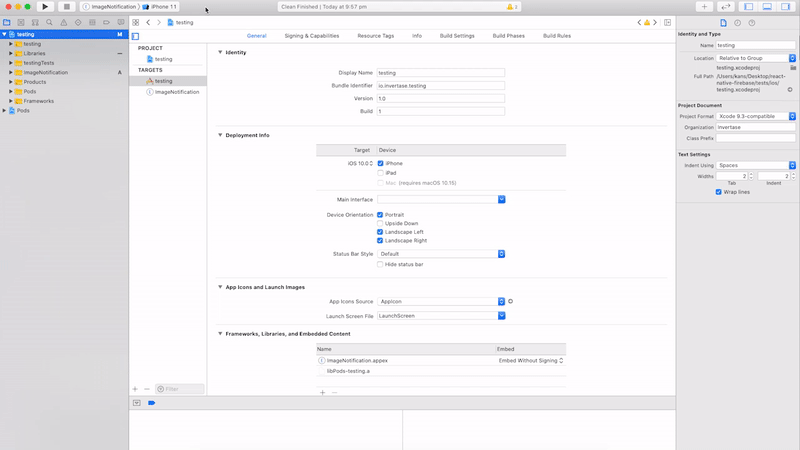Click the Run (play) build button
Screen dimensions: 800x450
click(45, 7)
